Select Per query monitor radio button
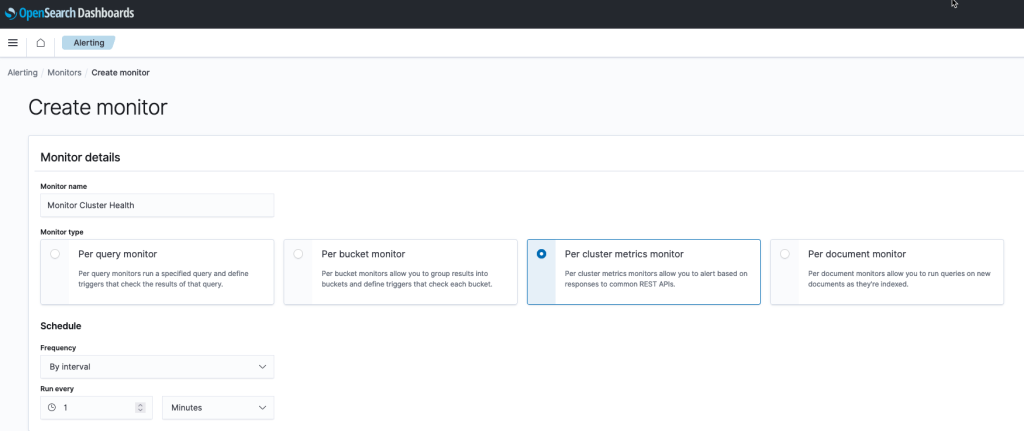Image resolution: width=1024 pixels, height=431 pixels. pos(55,254)
